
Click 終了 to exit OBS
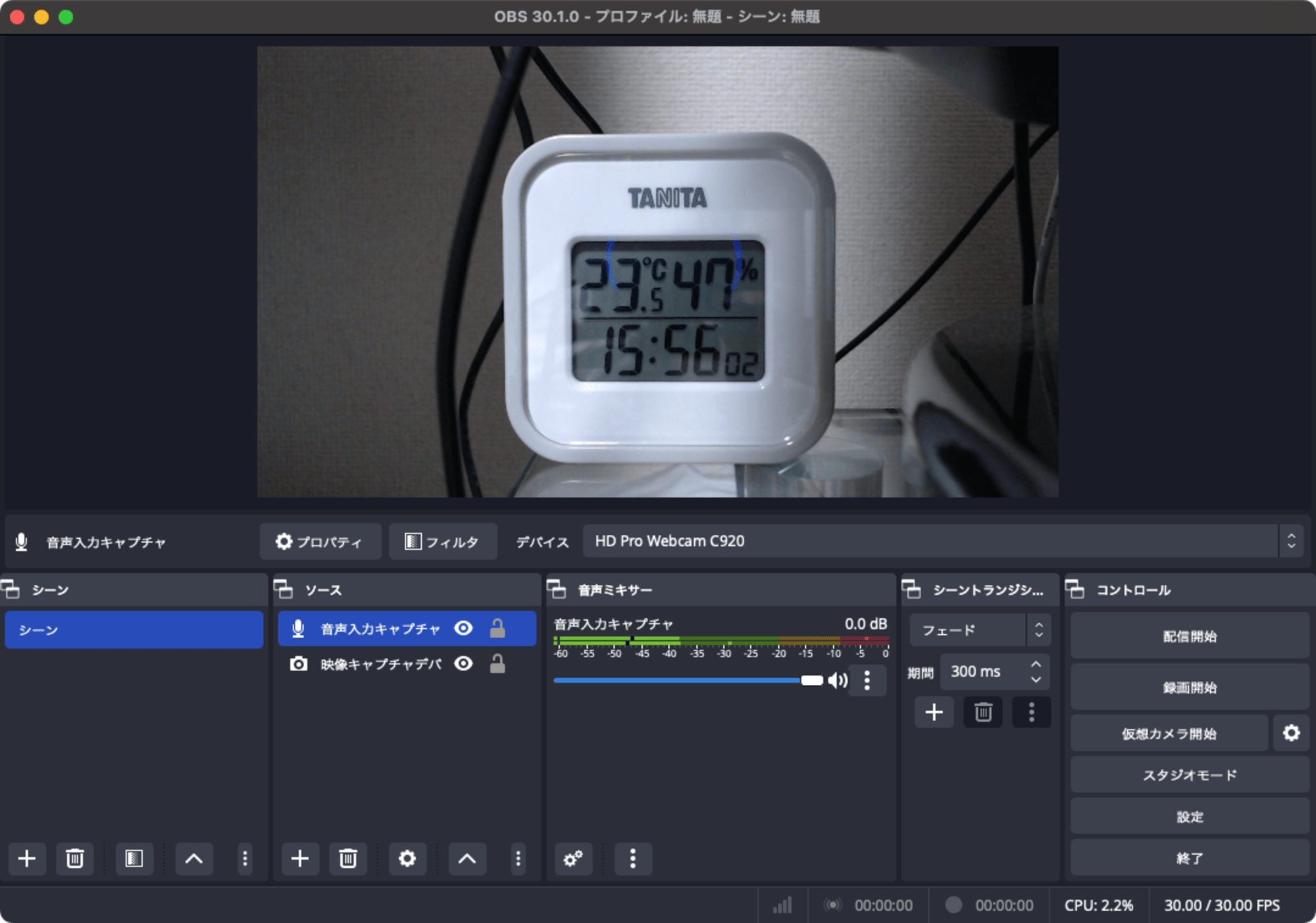click(x=1190, y=858)
